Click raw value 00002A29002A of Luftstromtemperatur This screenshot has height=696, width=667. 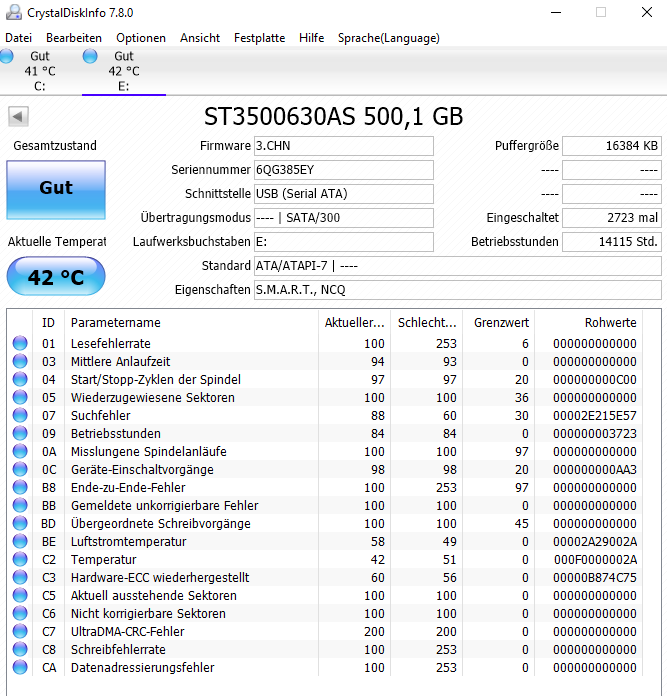pos(595,542)
